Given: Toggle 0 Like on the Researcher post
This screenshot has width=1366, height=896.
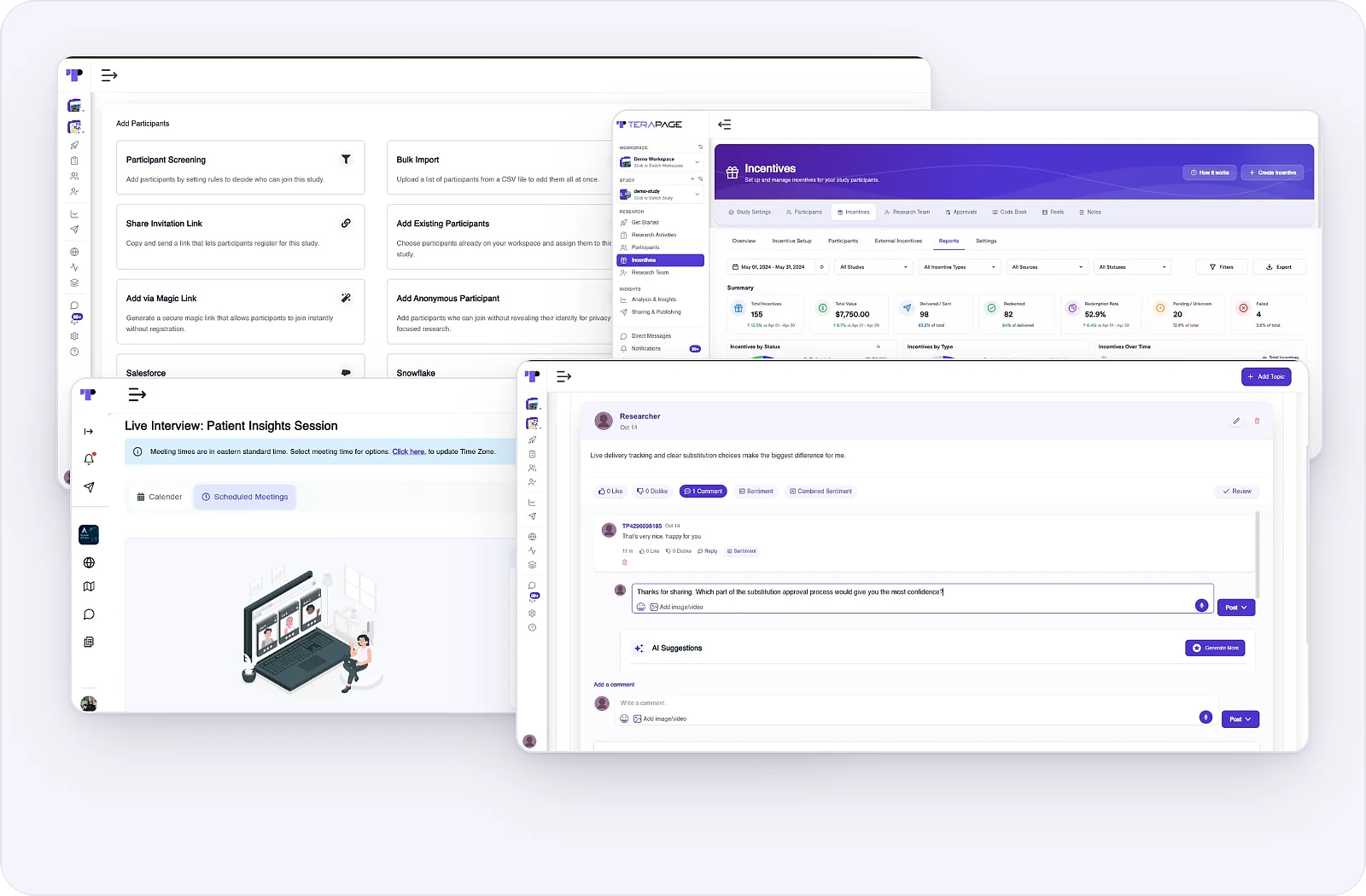Looking at the screenshot, I should click(x=610, y=492).
